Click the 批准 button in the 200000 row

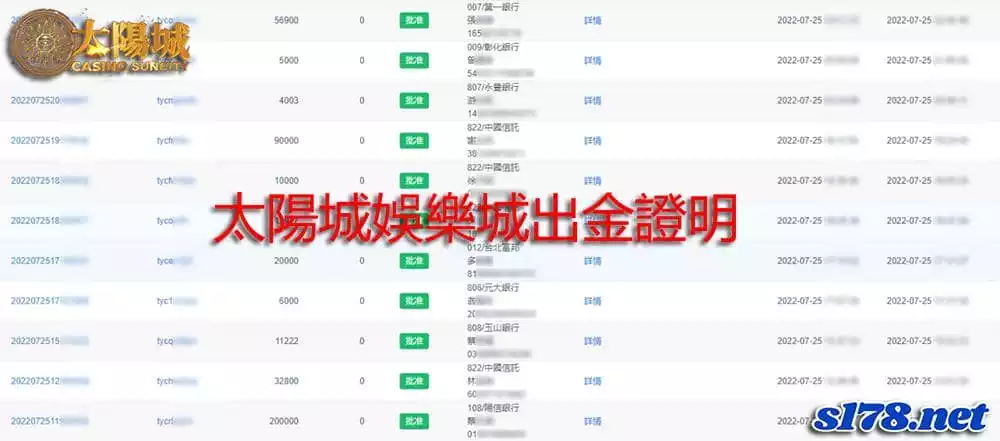(414, 421)
